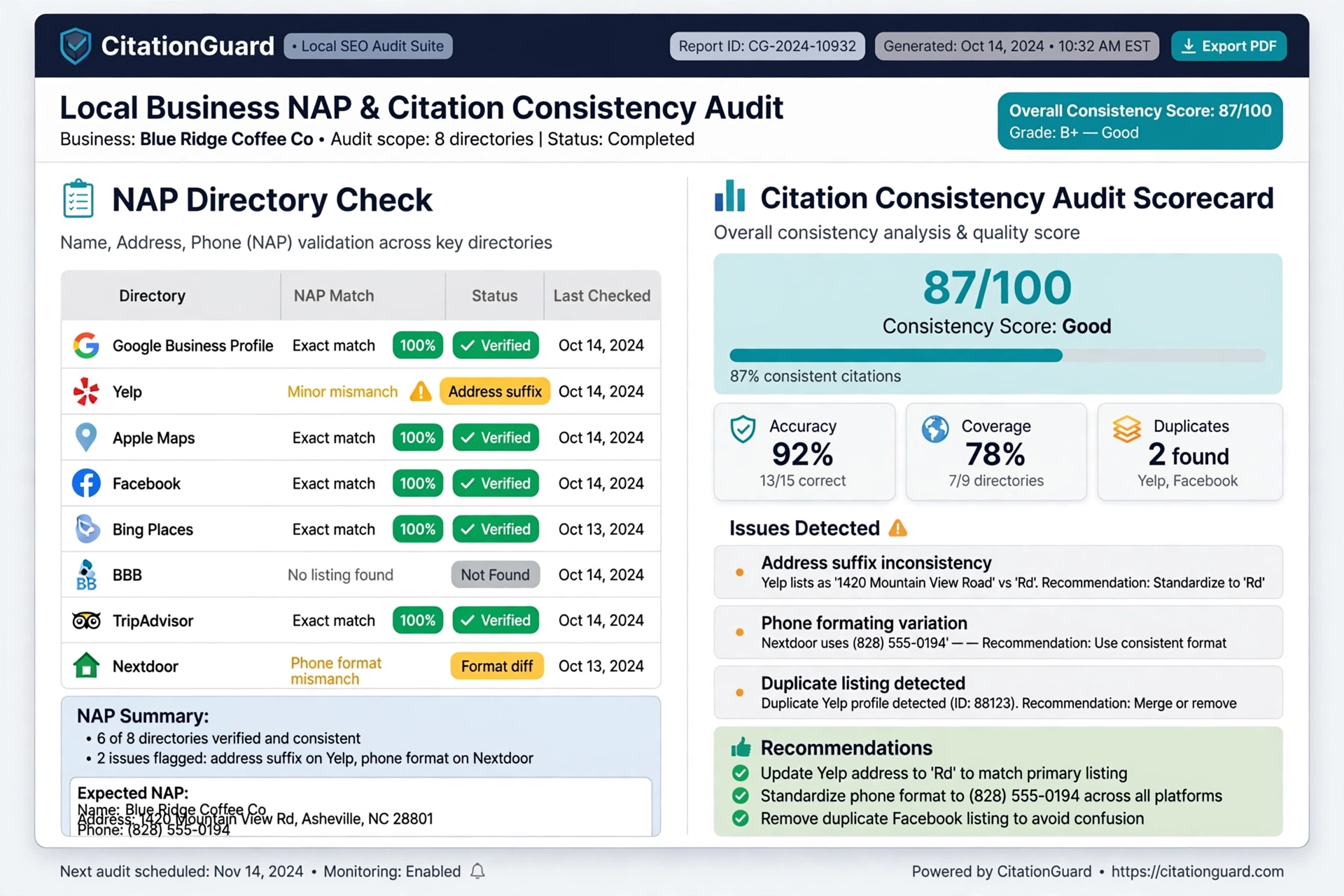Click the consistency score progress bar

[997, 356]
